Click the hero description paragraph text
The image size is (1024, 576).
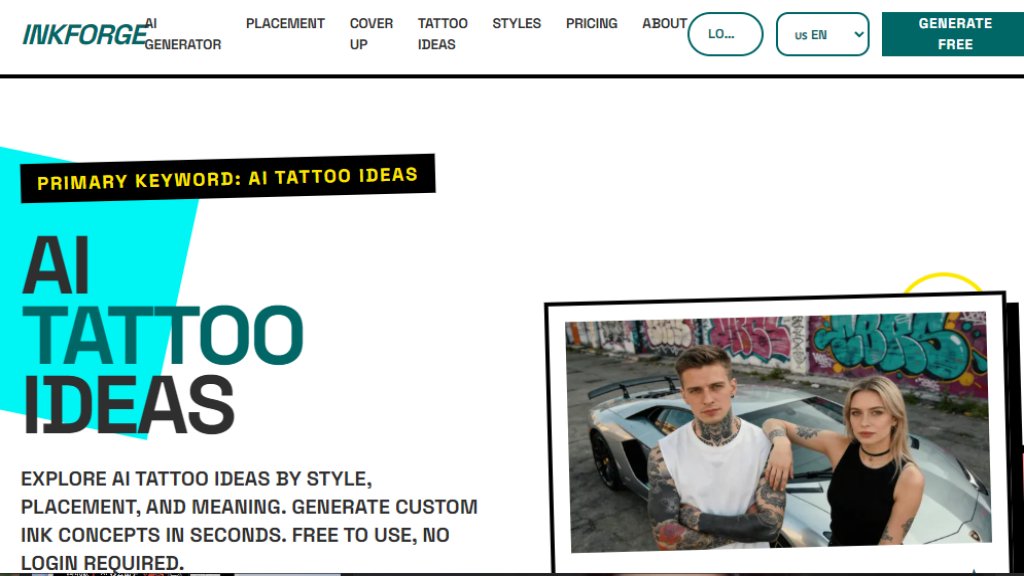pos(249,520)
